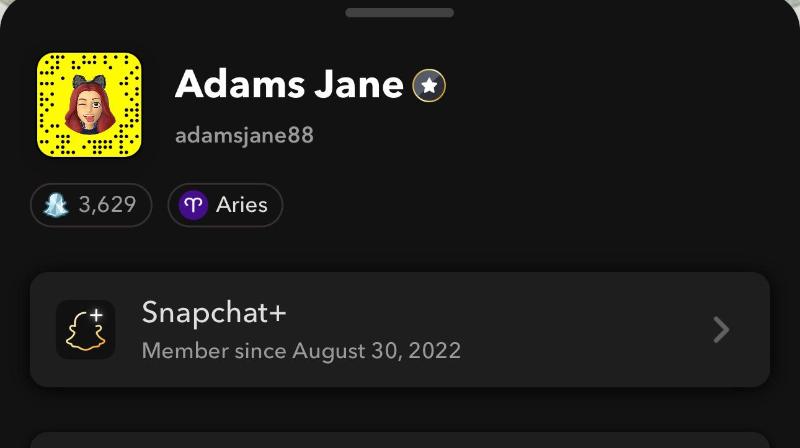
Task: Open the yellow Snapcode image
Action: pos(89,105)
